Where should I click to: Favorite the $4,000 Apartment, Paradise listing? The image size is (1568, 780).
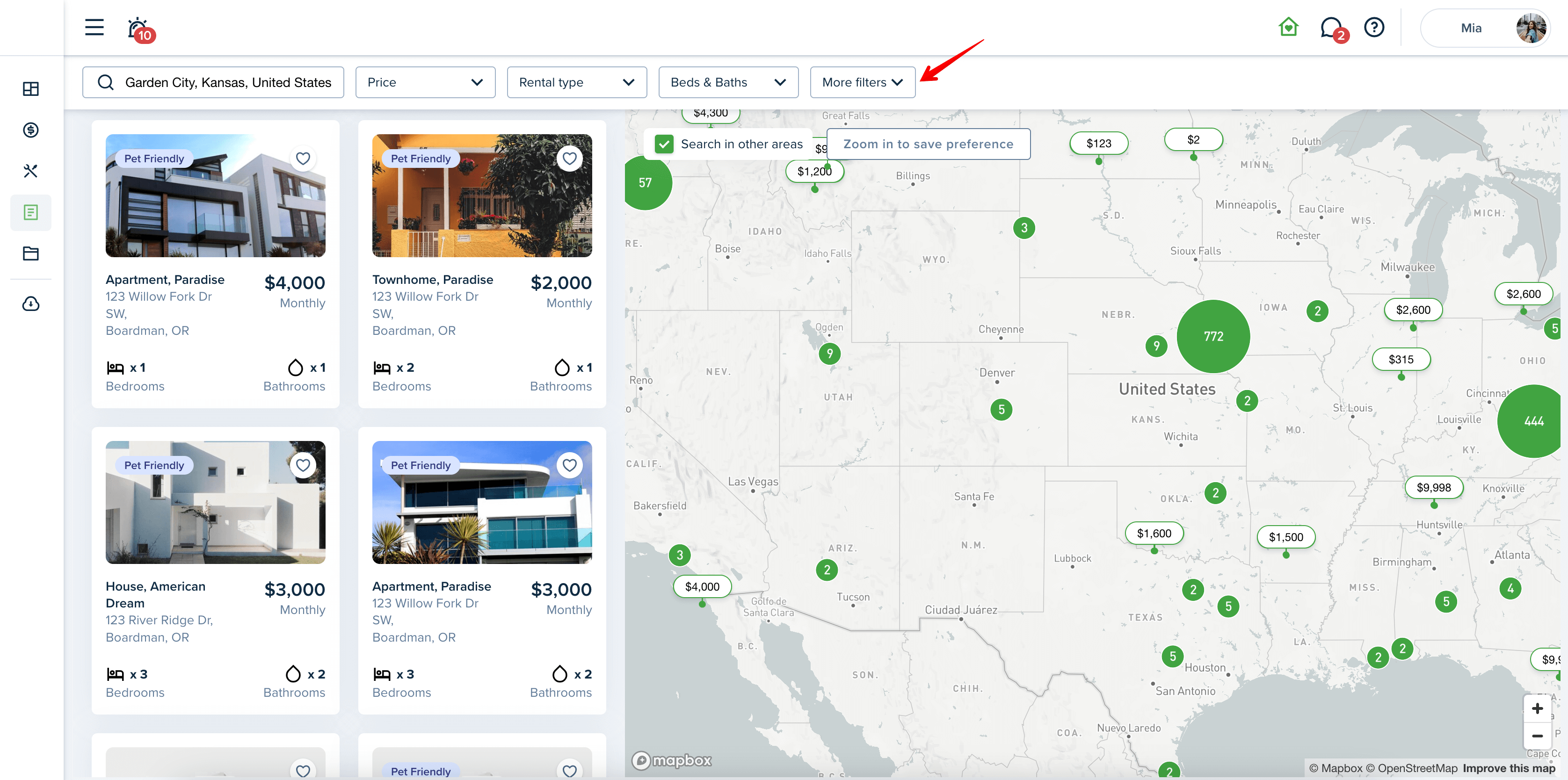pyautogui.click(x=303, y=159)
